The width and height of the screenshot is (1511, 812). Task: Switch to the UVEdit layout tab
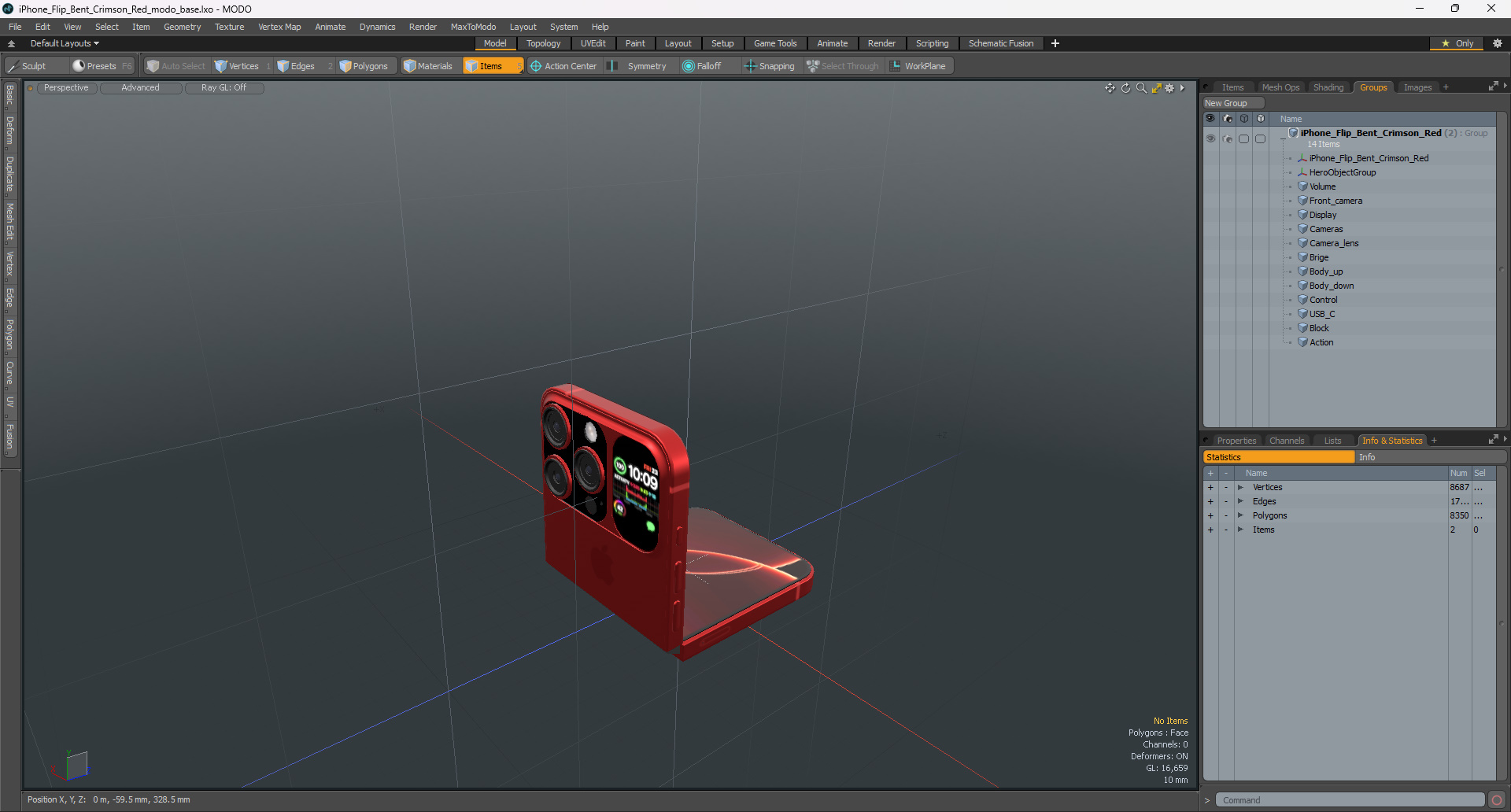[x=593, y=43]
